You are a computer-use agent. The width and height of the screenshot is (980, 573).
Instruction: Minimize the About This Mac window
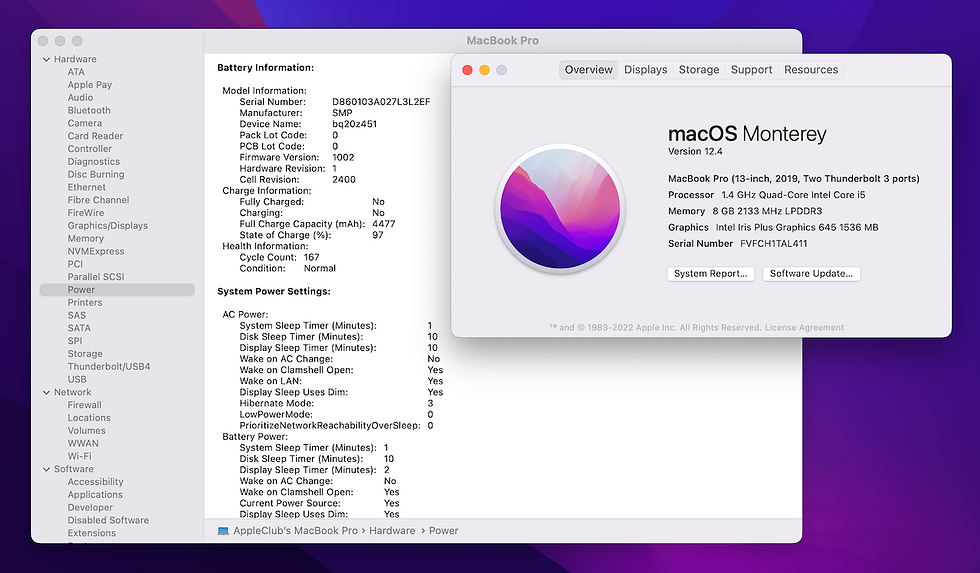pos(484,70)
